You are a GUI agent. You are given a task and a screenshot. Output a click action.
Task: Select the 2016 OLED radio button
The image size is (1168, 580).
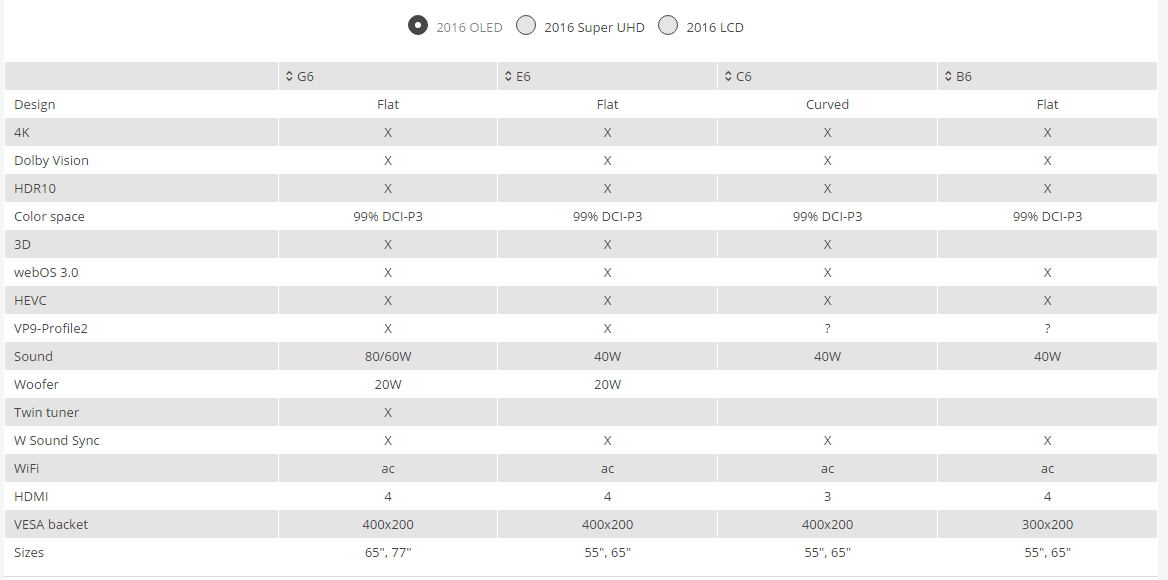418,25
